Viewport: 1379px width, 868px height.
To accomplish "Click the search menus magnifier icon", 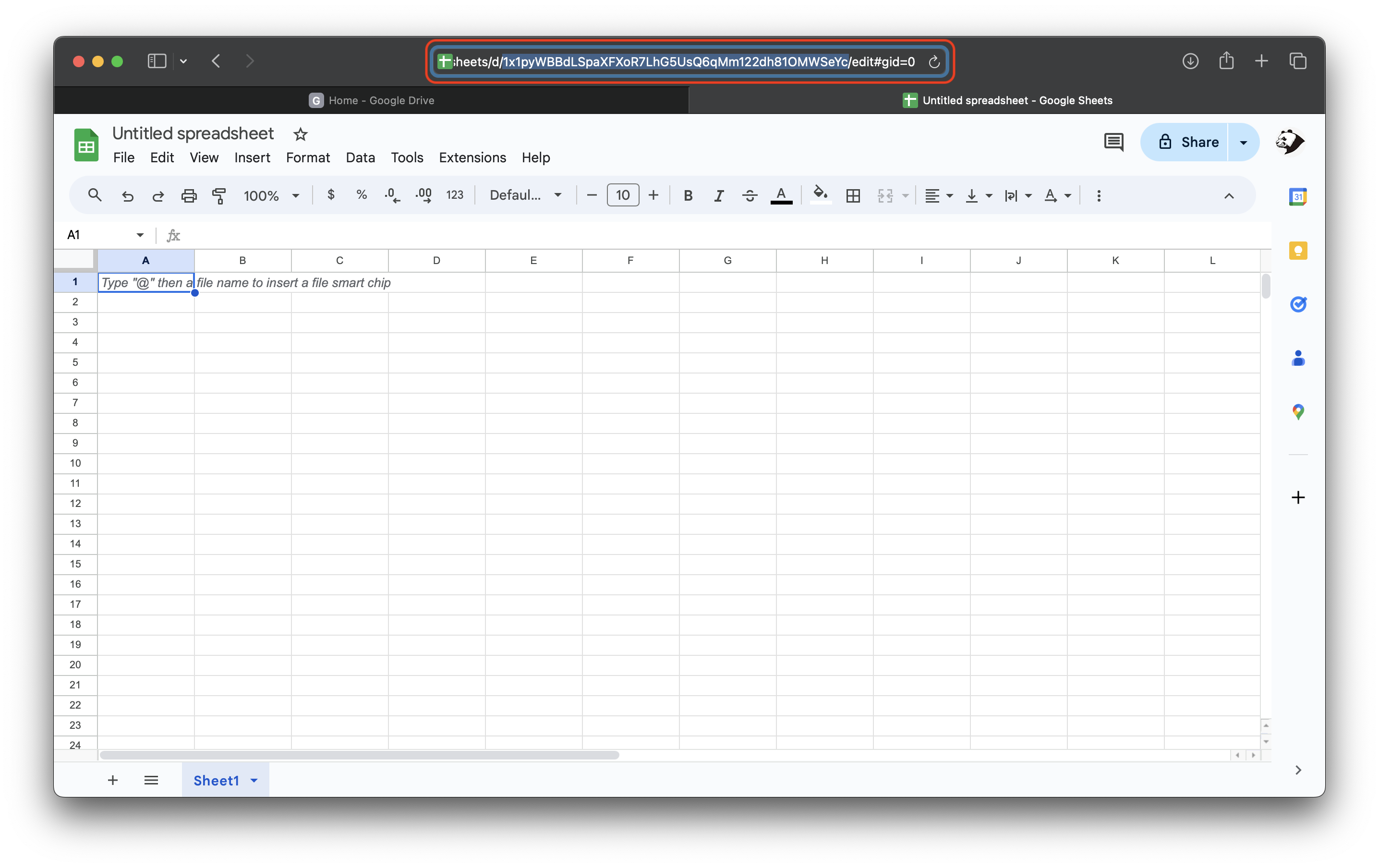I will coord(95,196).
